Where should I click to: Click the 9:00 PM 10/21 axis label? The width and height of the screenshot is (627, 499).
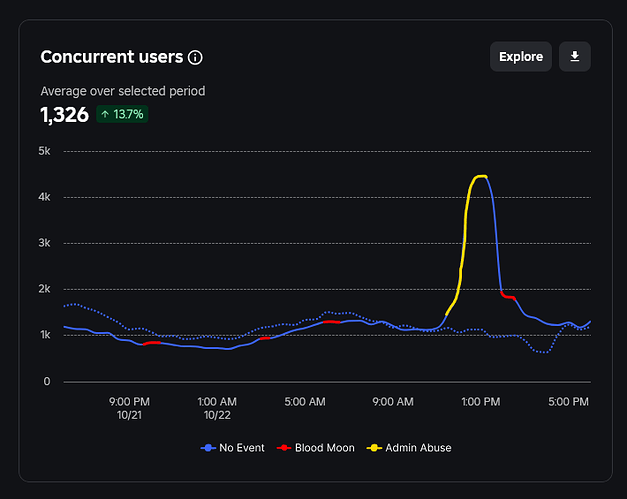(x=129, y=408)
